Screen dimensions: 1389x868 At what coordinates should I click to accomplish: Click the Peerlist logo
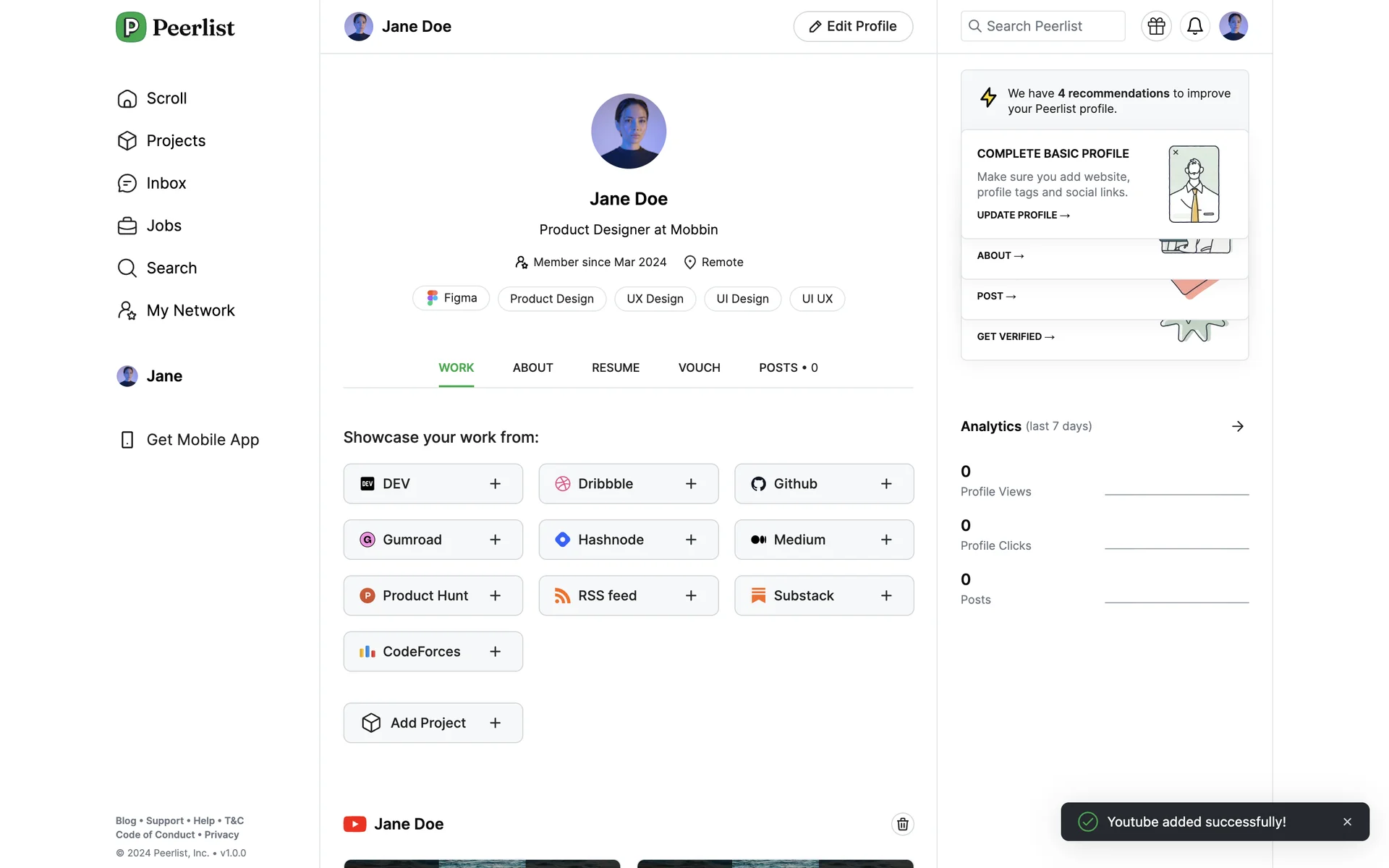click(175, 27)
